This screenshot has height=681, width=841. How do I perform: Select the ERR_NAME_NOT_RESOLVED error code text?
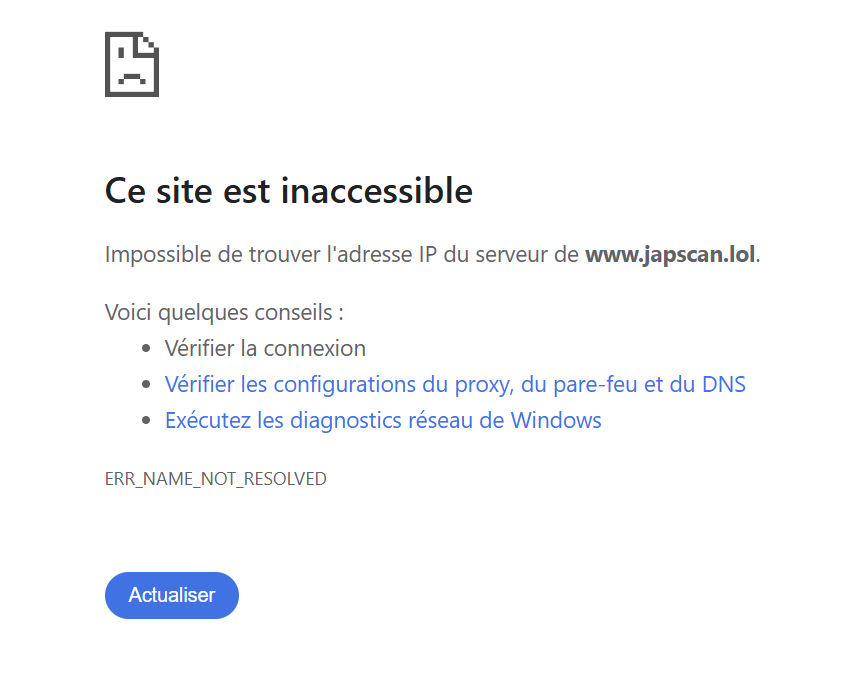click(x=216, y=479)
